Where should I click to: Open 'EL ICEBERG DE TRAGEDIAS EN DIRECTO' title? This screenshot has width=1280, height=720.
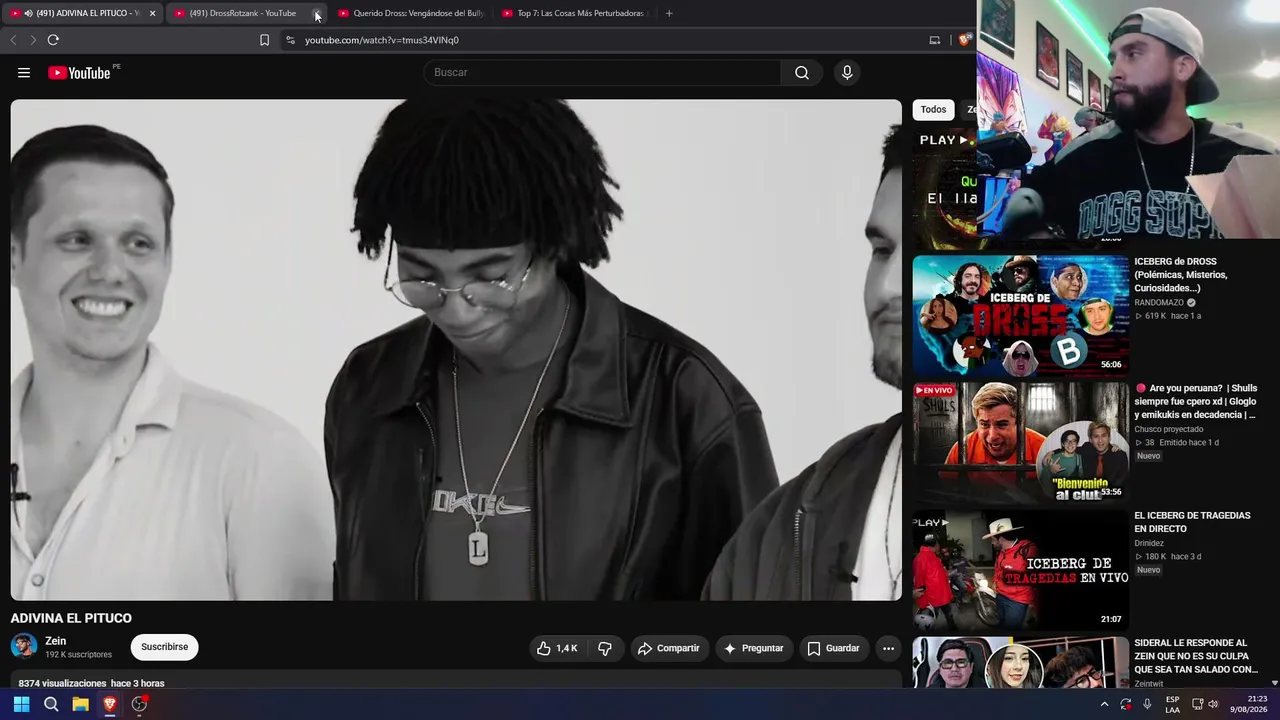[1192, 522]
